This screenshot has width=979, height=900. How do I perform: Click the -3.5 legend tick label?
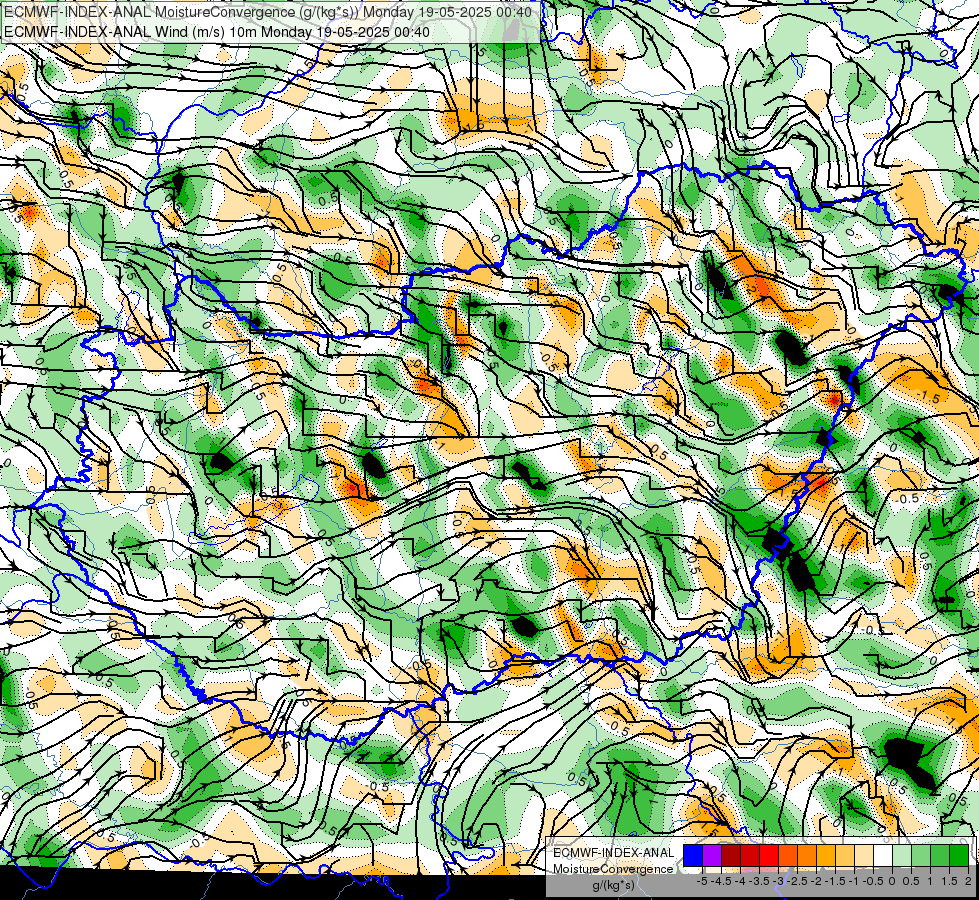click(758, 881)
